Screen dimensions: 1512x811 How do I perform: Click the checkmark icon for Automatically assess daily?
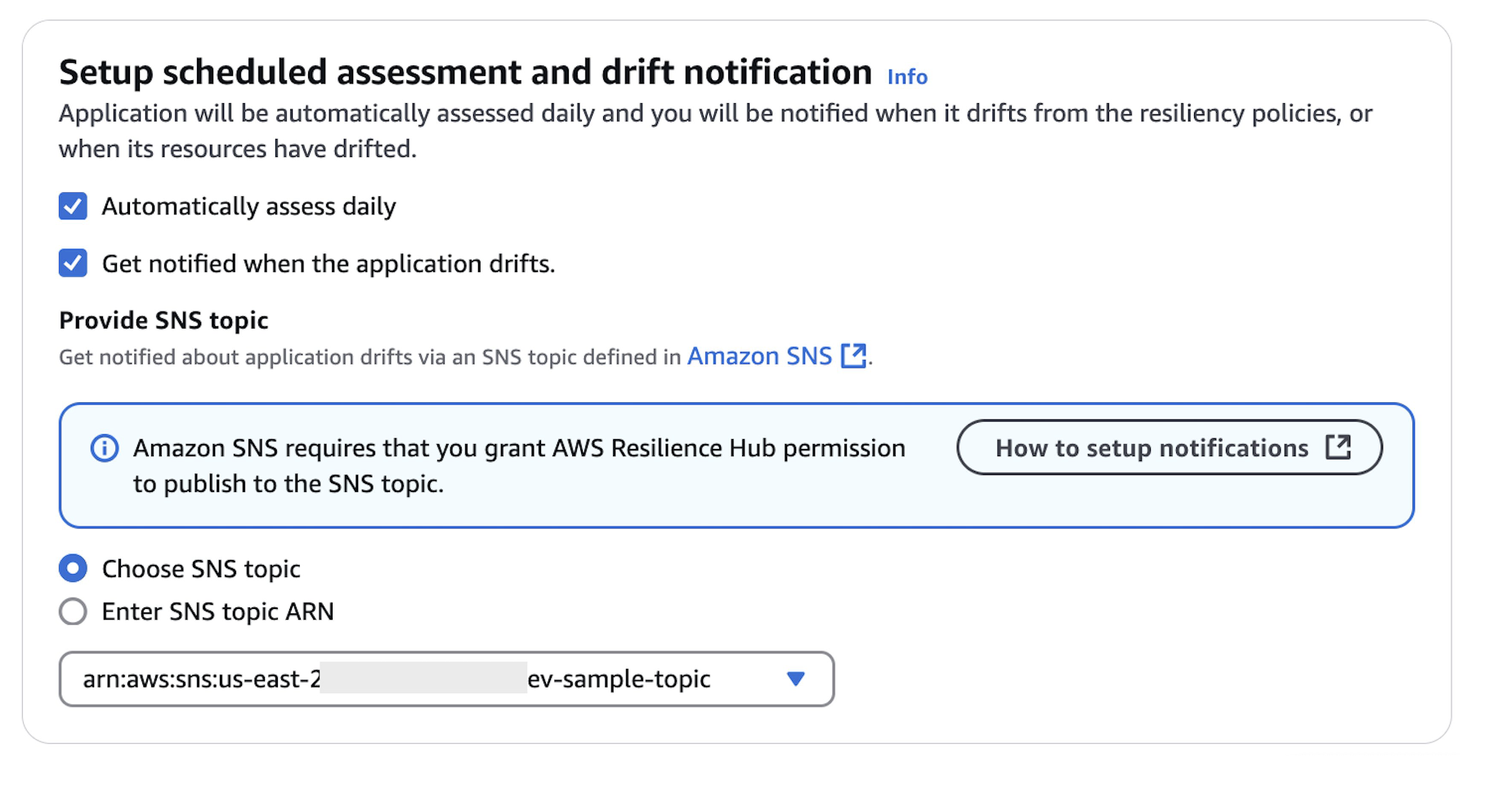click(73, 206)
